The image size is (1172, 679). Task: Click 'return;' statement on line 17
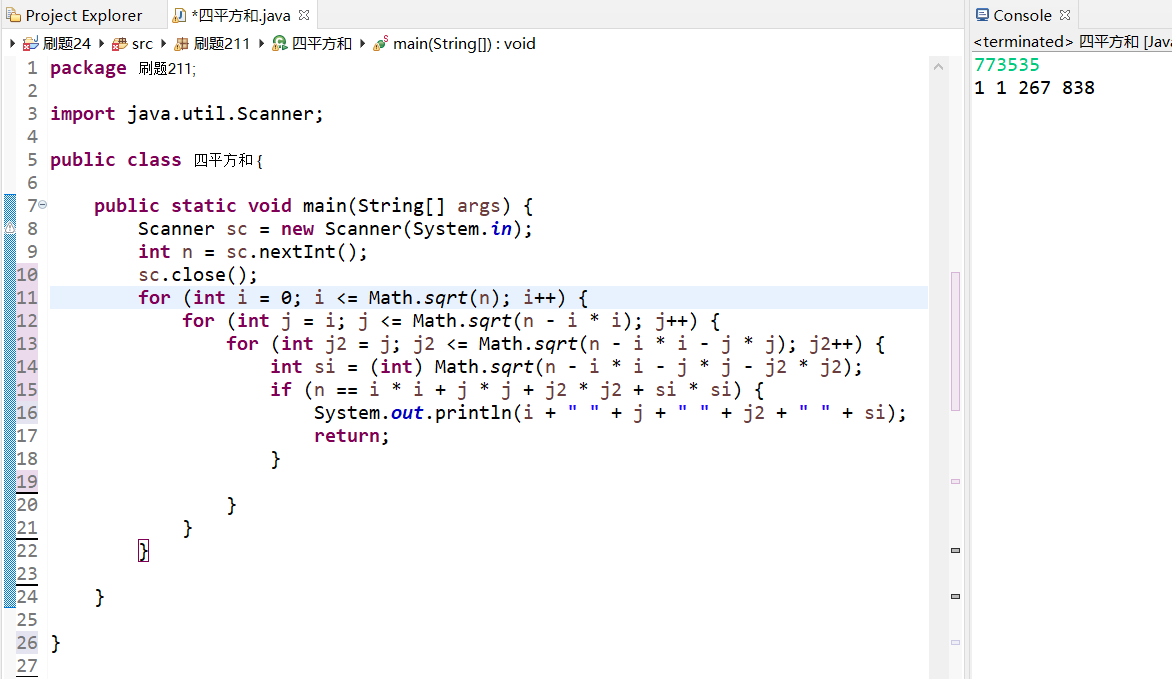point(351,436)
